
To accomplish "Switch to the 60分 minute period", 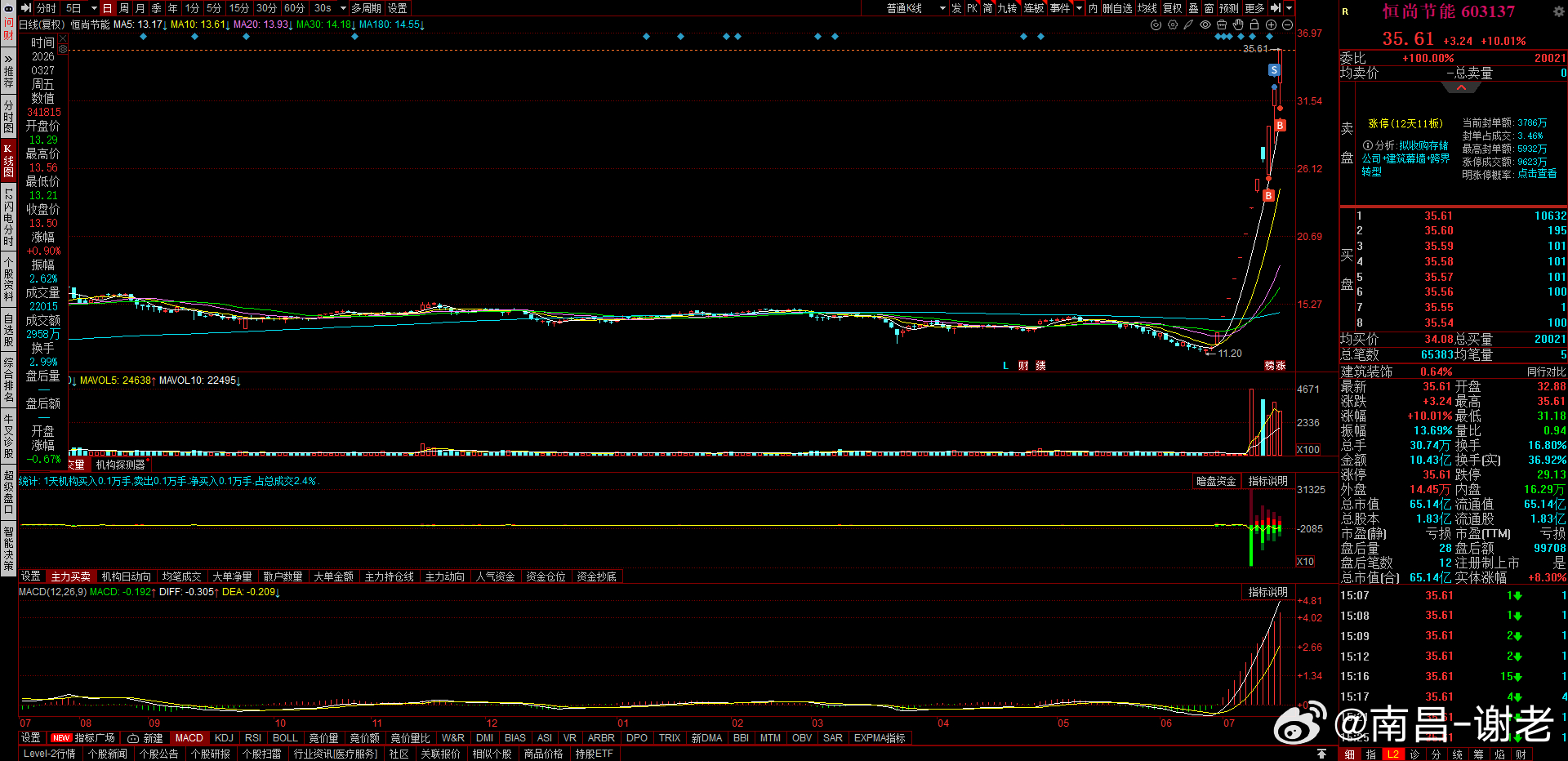I will click(294, 8).
